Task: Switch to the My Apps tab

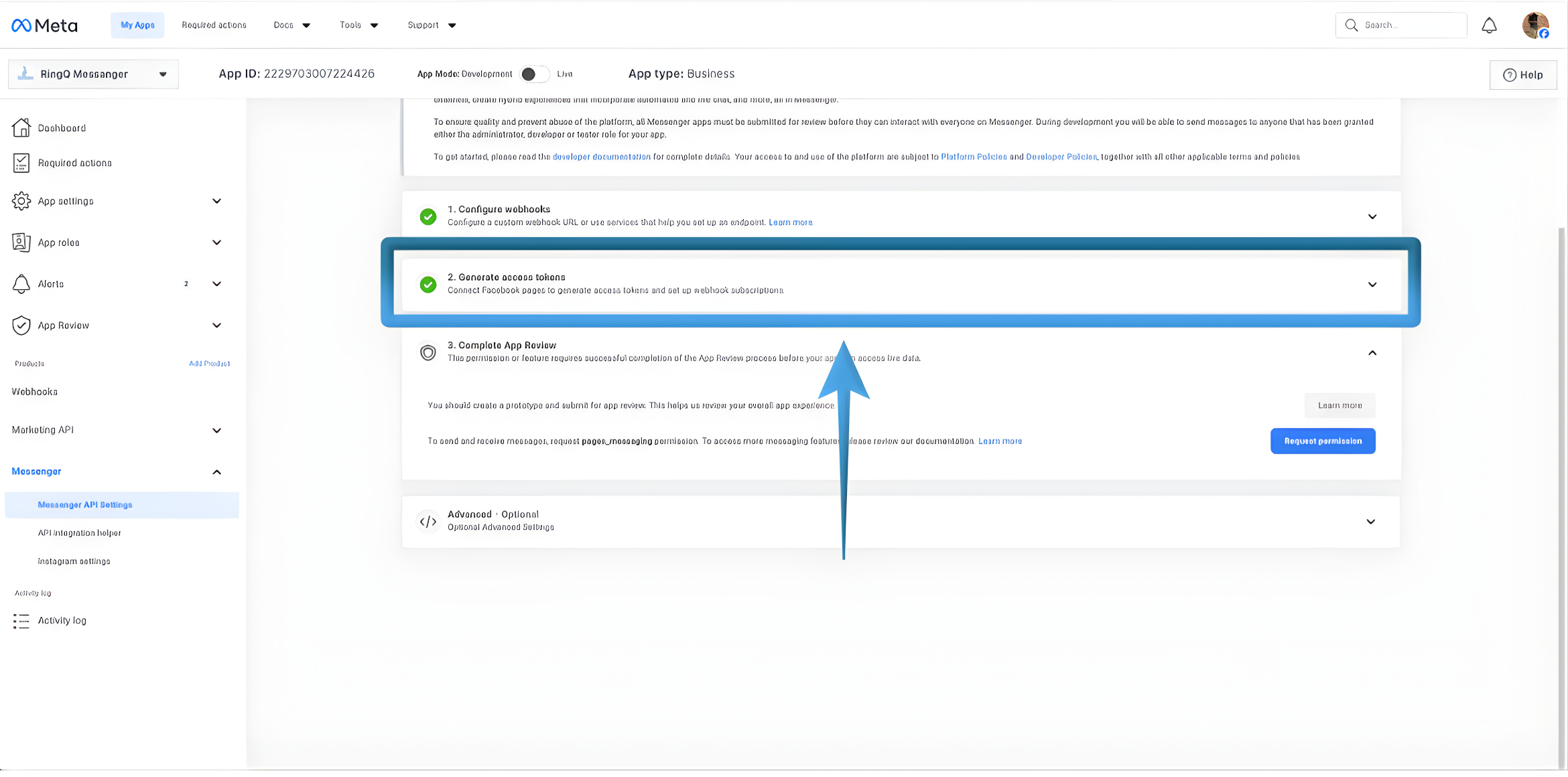Action: [x=137, y=25]
